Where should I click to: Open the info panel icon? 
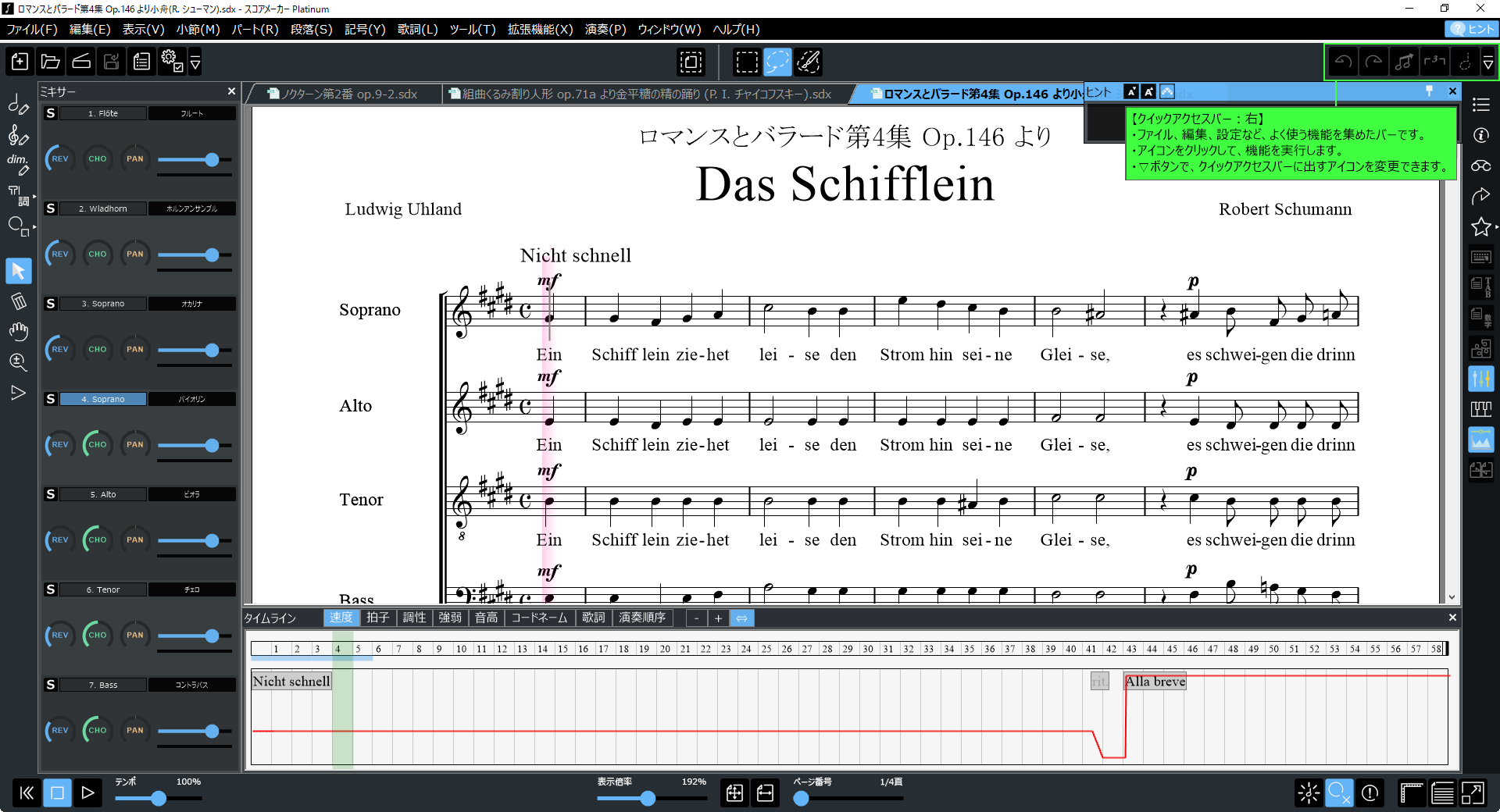[x=1481, y=135]
